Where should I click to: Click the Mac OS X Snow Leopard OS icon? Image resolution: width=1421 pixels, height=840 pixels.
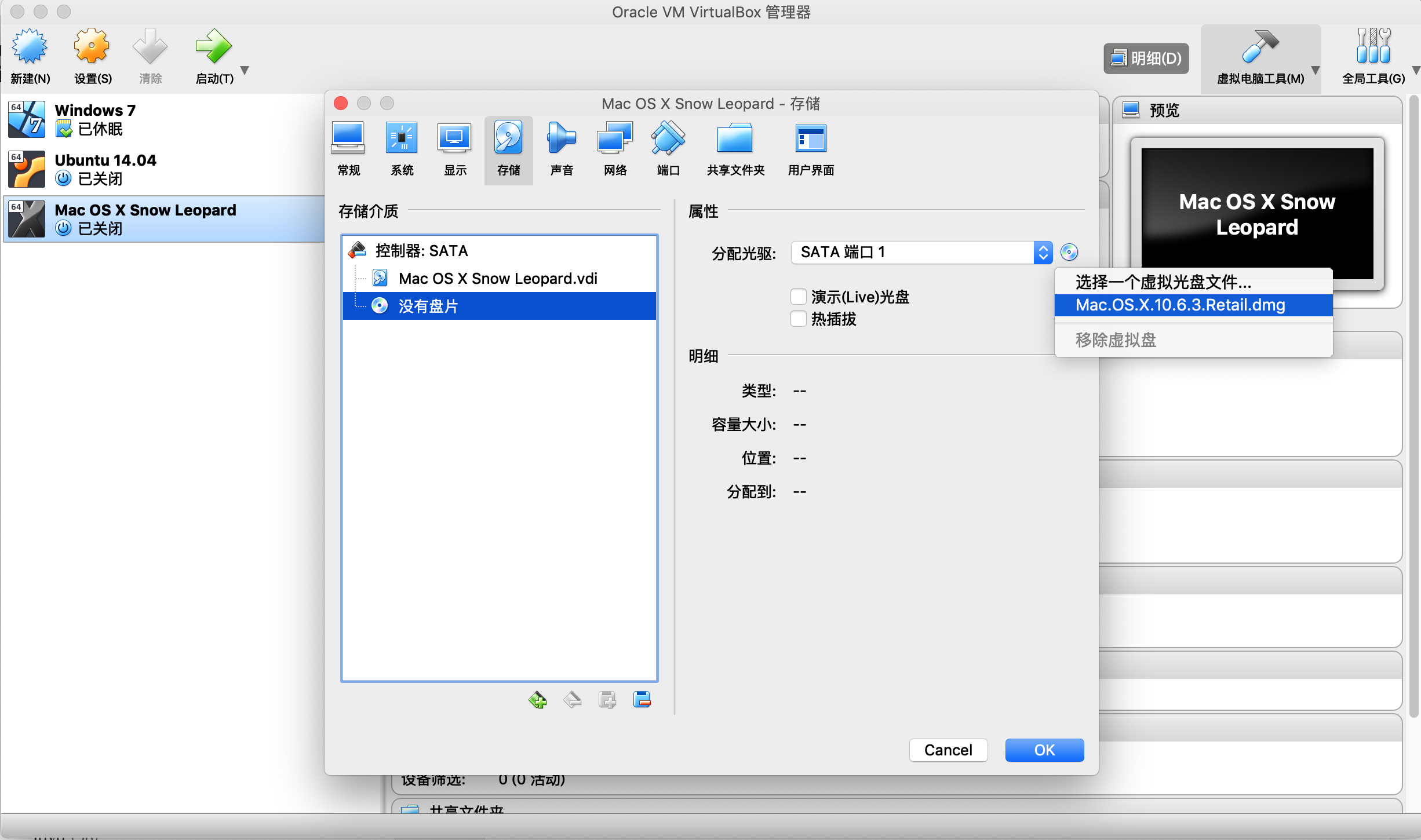(x=27, y=219)
